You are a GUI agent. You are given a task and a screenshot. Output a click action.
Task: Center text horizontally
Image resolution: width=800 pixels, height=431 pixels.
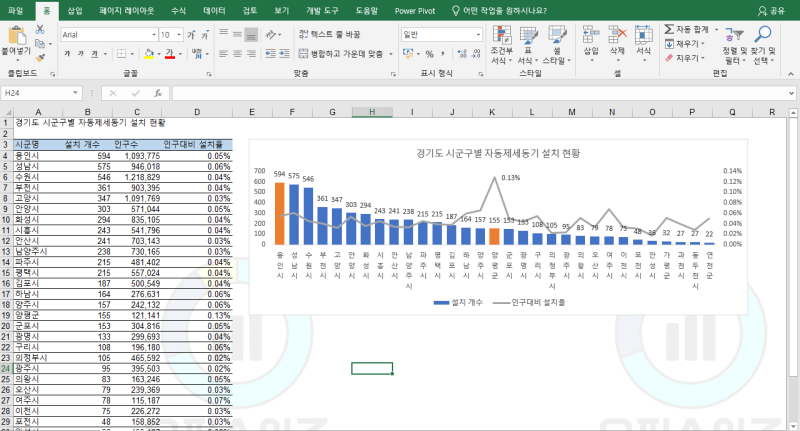tap(237, 54)
